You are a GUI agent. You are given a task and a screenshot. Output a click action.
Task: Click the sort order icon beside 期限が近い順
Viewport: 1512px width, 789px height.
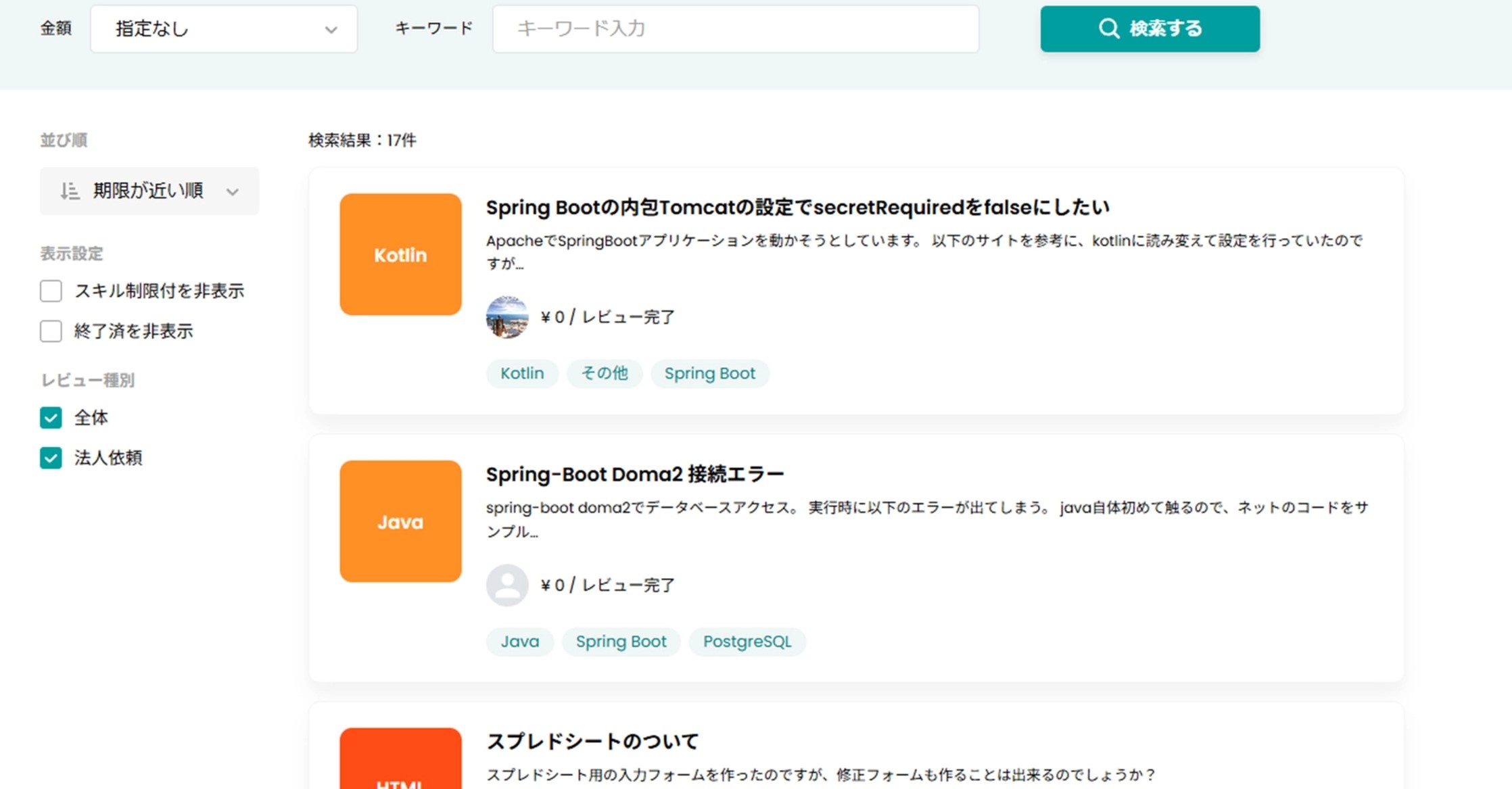[x=70, y=191]
